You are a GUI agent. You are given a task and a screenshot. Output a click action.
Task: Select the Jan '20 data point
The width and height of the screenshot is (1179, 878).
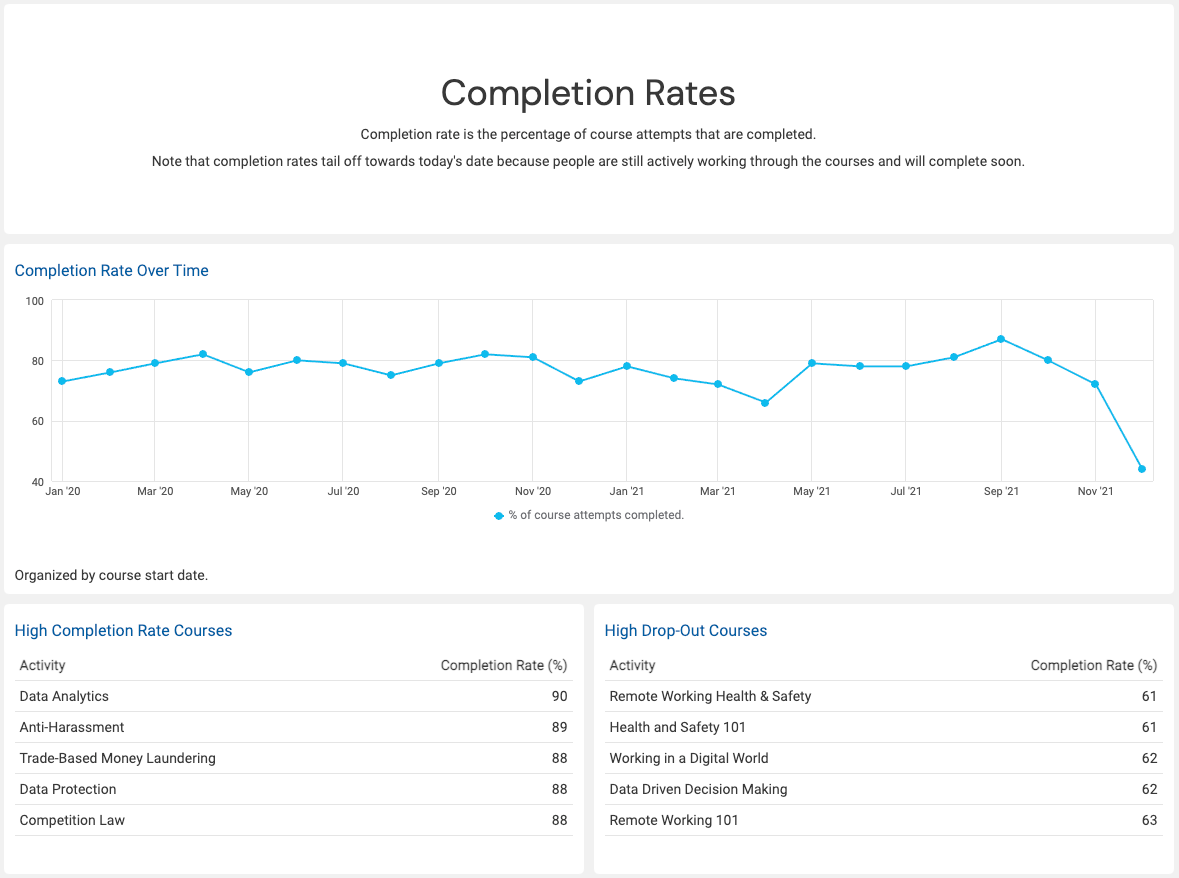62,381
